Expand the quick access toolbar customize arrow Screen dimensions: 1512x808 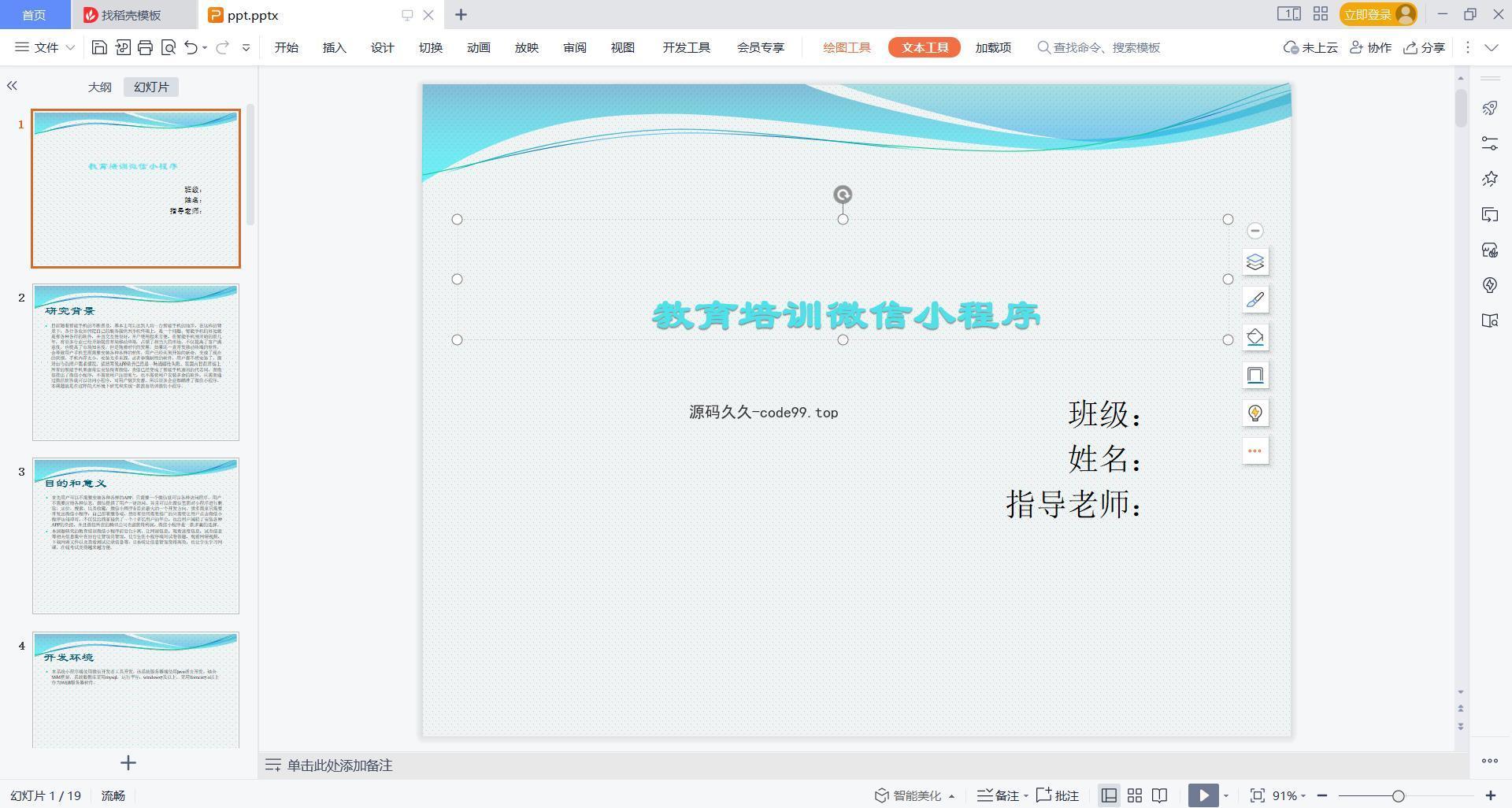click(246, 48)
